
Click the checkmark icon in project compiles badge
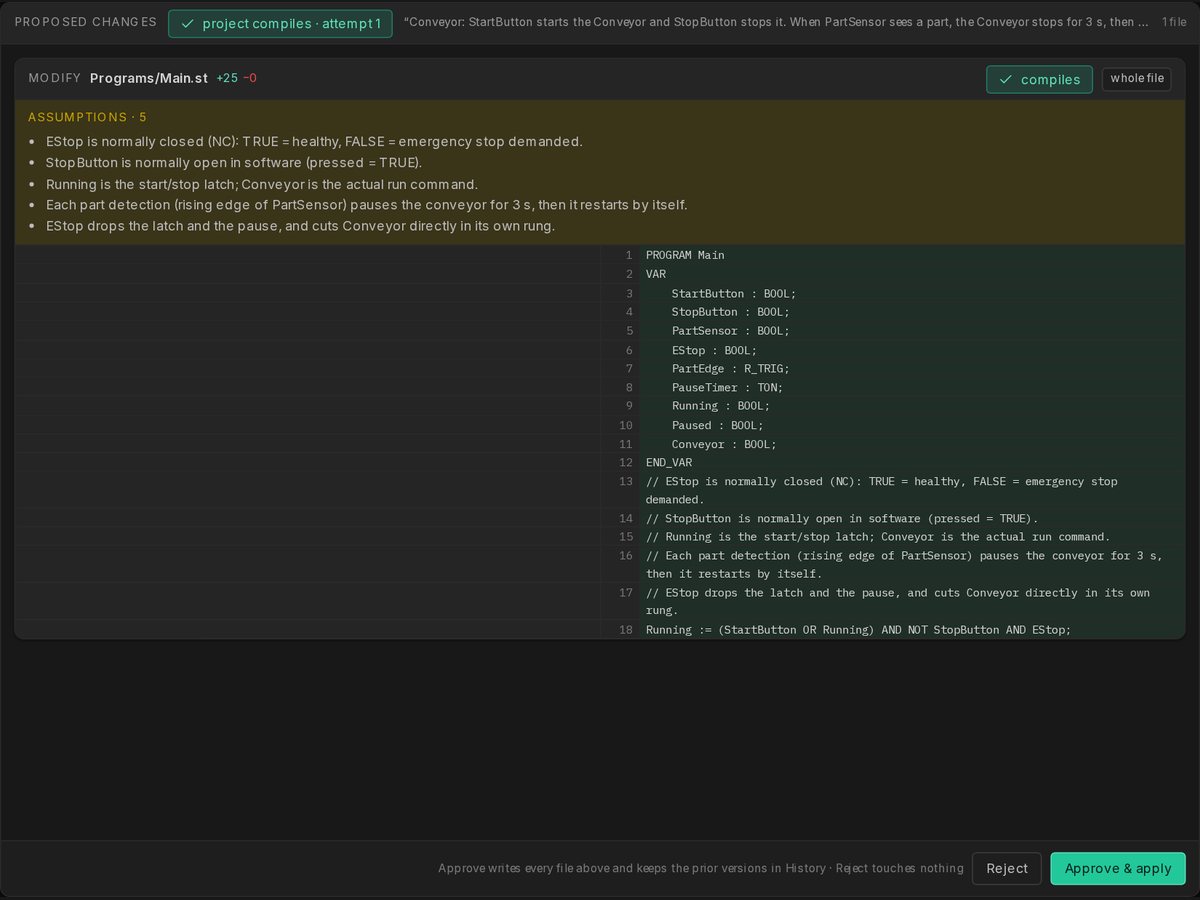[x=187, y=23]
